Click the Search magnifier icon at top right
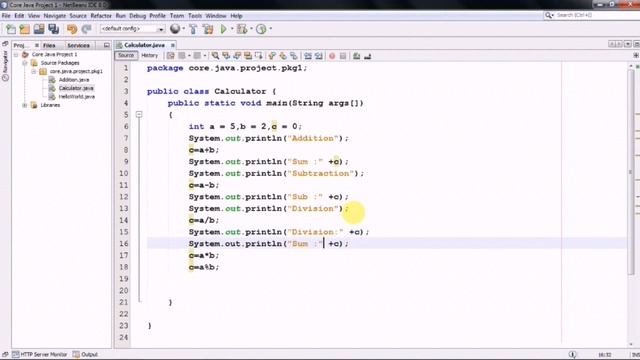Screen dimensions: 640x360 [x=548, y=15]
